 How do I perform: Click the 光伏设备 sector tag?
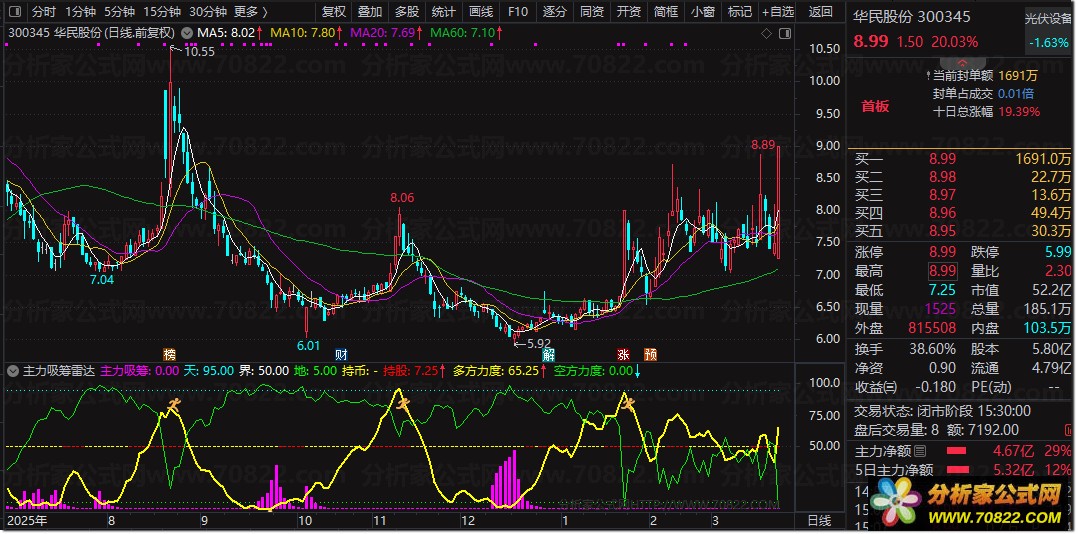tap(1049, 19)
